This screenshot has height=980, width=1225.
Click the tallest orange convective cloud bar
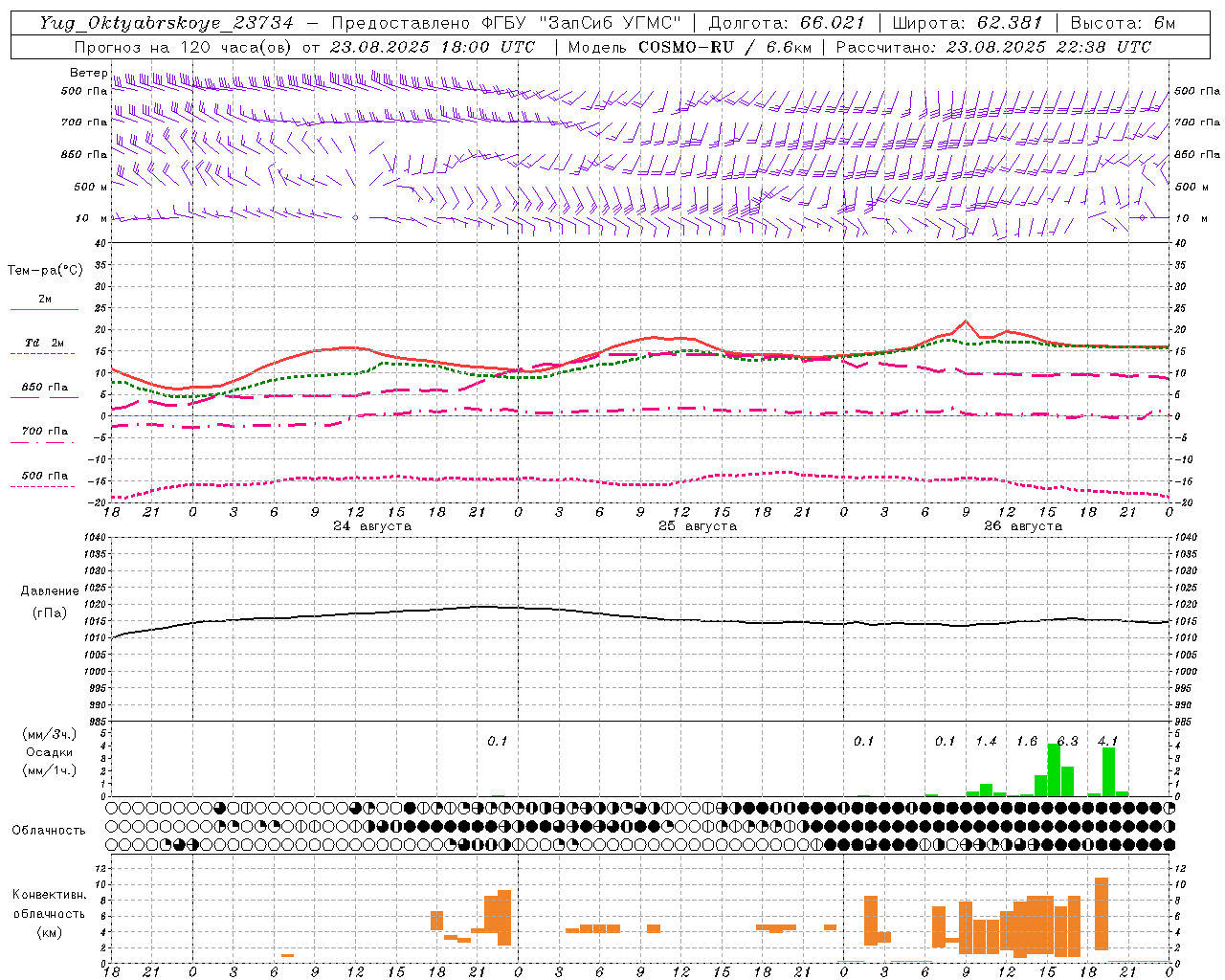1102,914
